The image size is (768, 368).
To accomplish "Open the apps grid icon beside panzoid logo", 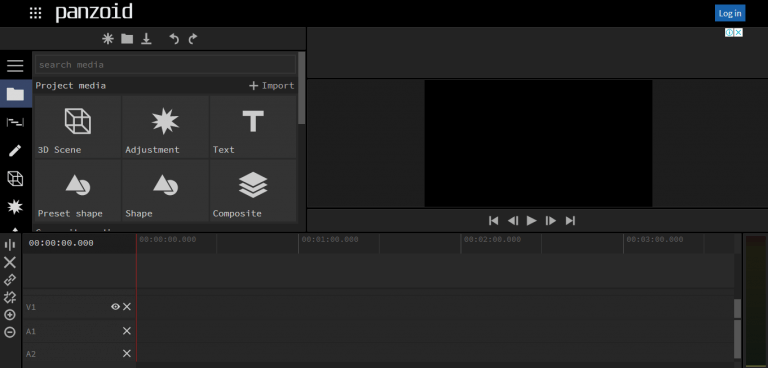I will point(35,13).
